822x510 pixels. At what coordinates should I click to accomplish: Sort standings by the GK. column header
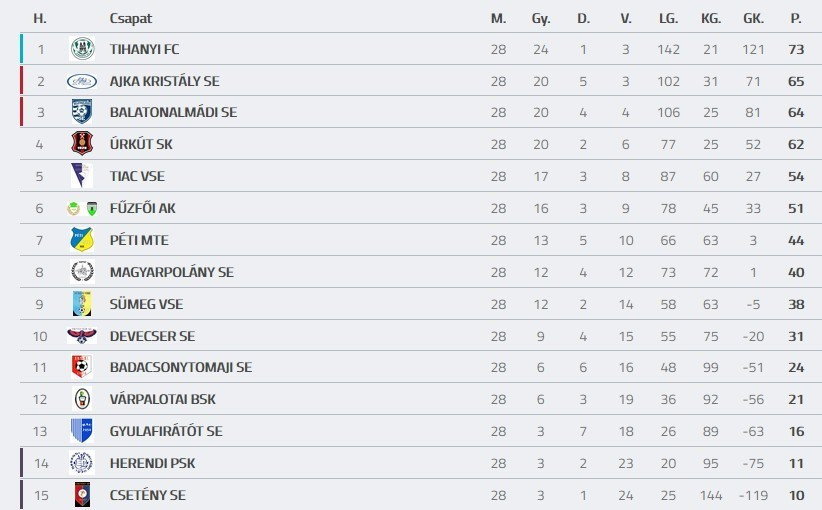point(753,18)
